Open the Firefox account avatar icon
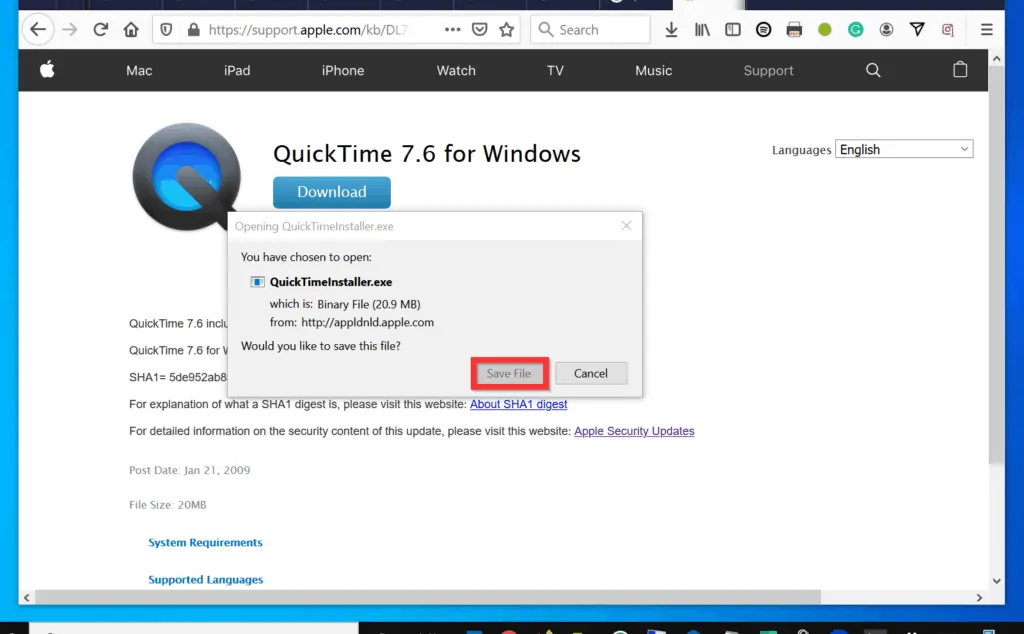1024x634 pixels. click(886, 29)
